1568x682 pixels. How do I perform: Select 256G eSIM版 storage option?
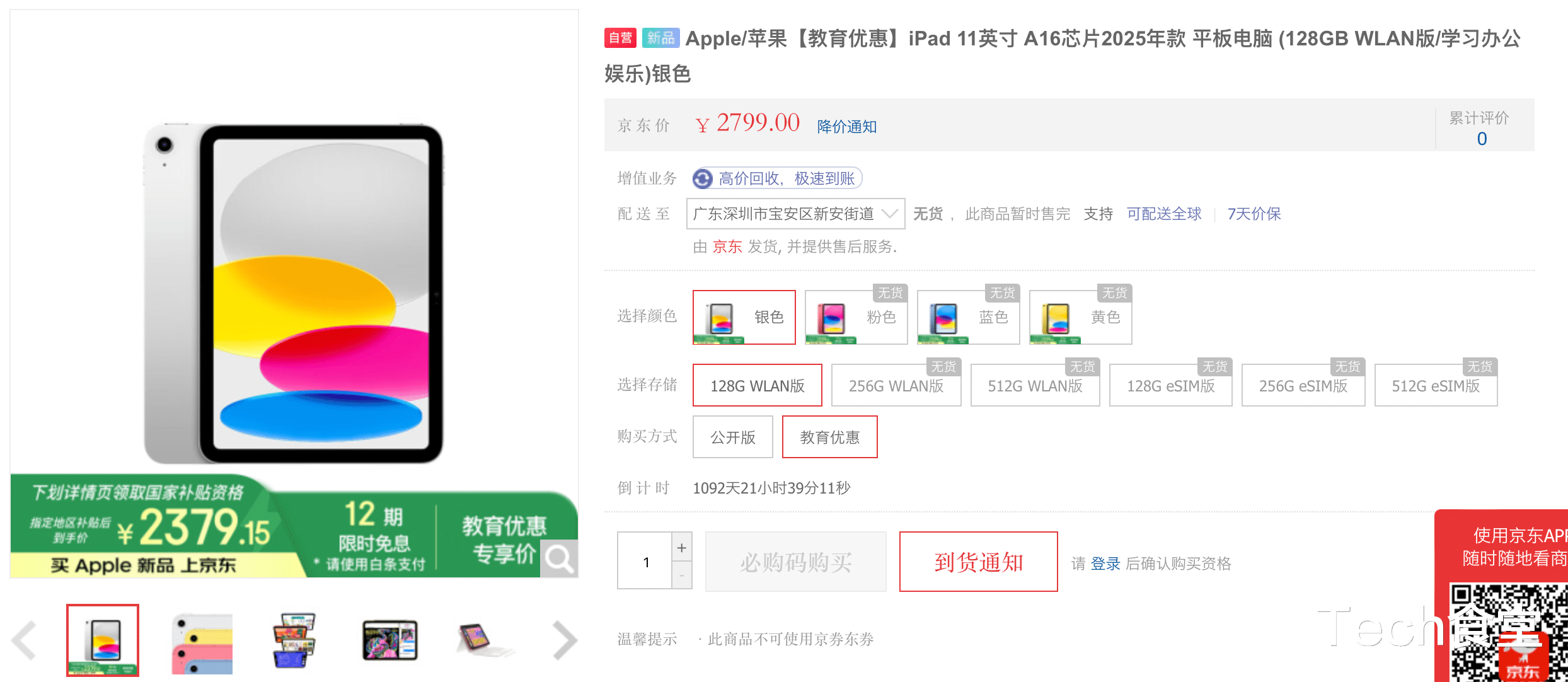[1303, 386]
